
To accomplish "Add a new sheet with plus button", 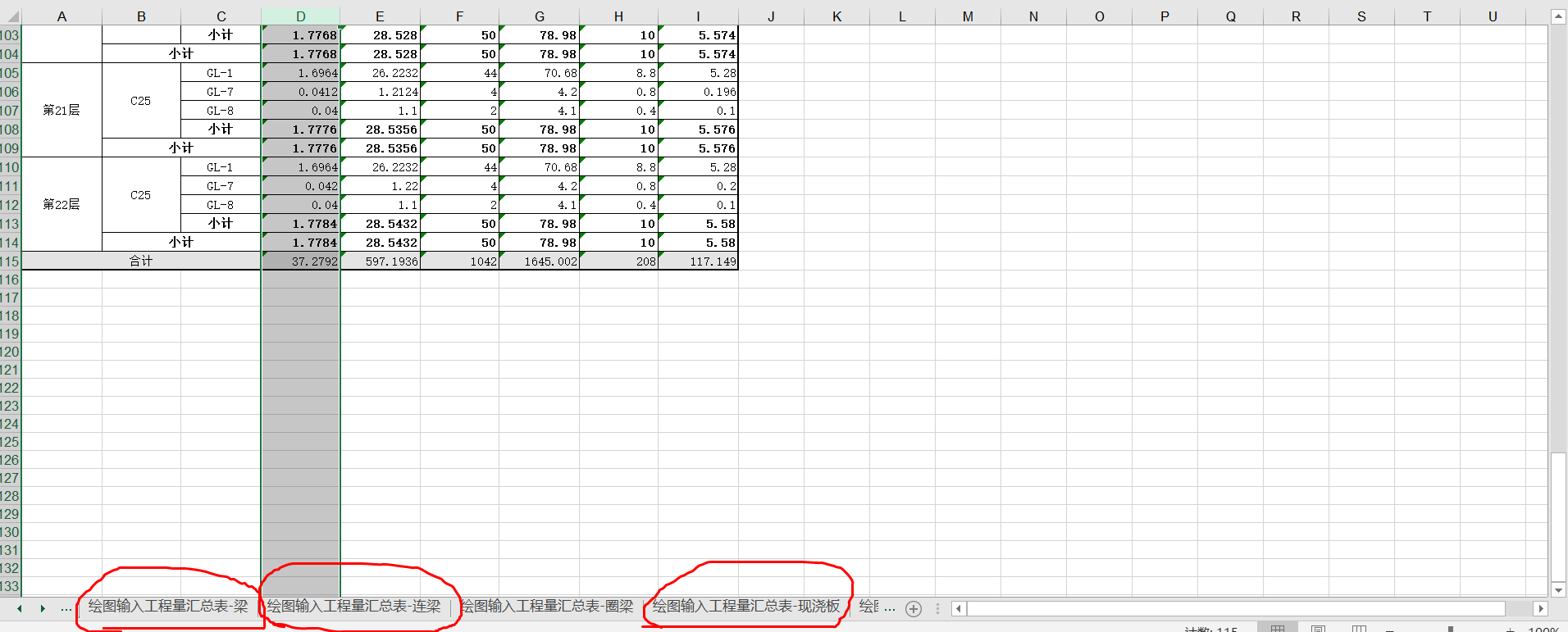I will click(914, 609).
